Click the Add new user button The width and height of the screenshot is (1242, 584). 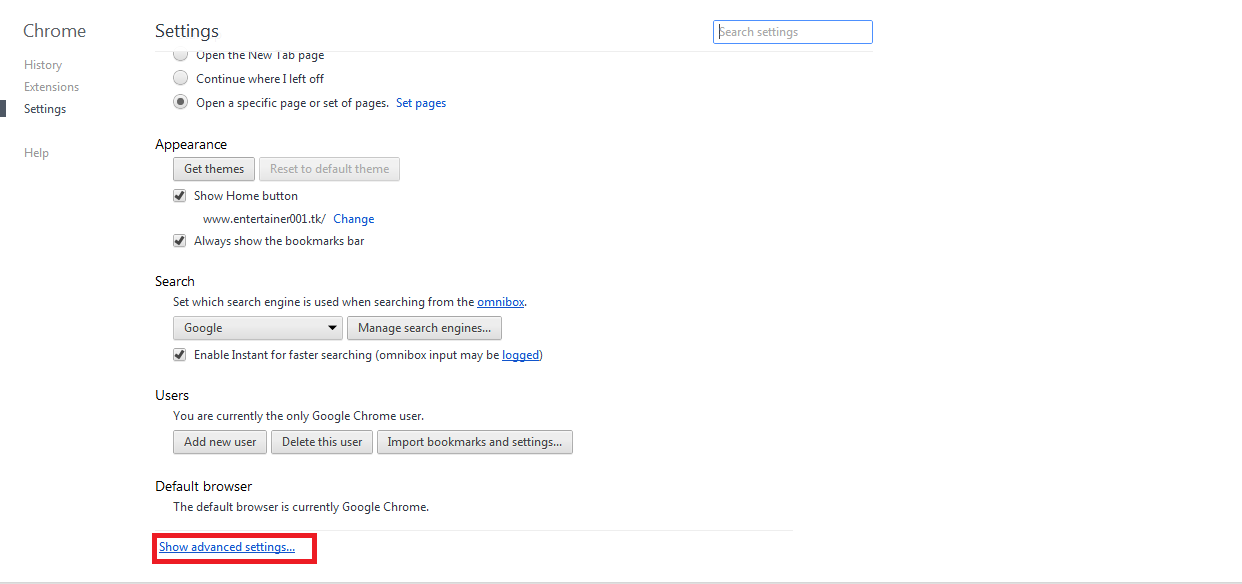[x=220, y=442]
